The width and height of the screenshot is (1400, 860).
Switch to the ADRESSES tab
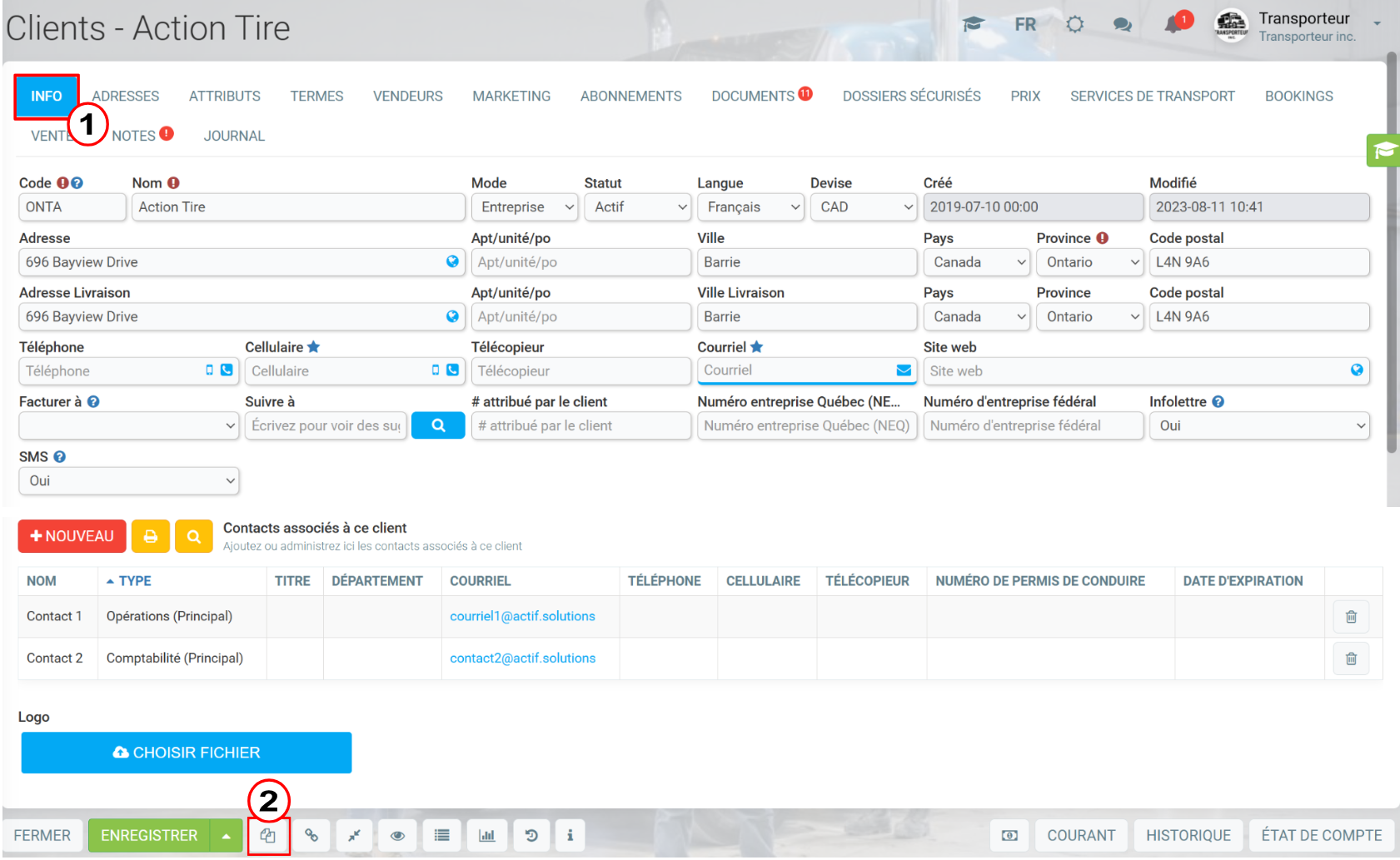tap(126, 96)
